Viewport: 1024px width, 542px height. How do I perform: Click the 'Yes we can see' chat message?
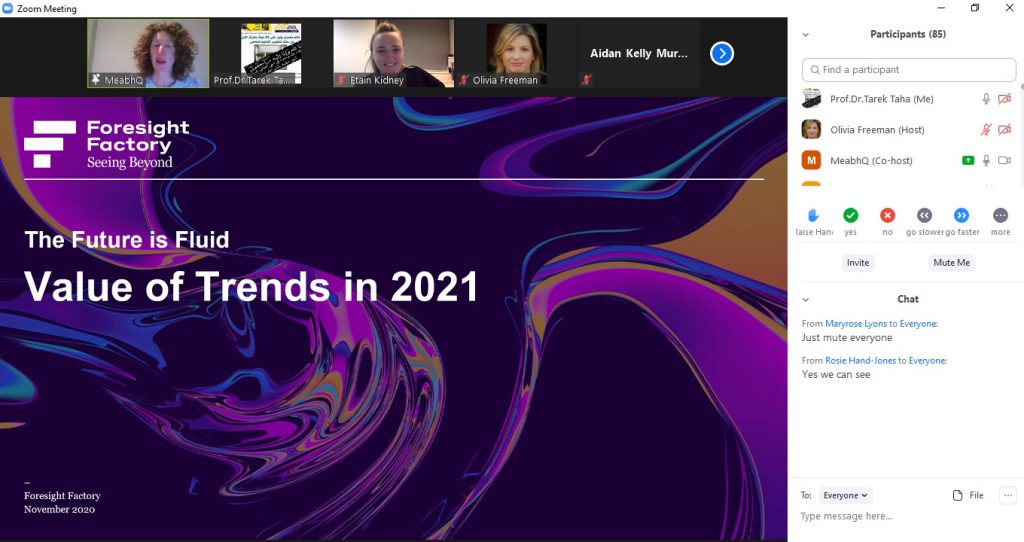[835, 375]
